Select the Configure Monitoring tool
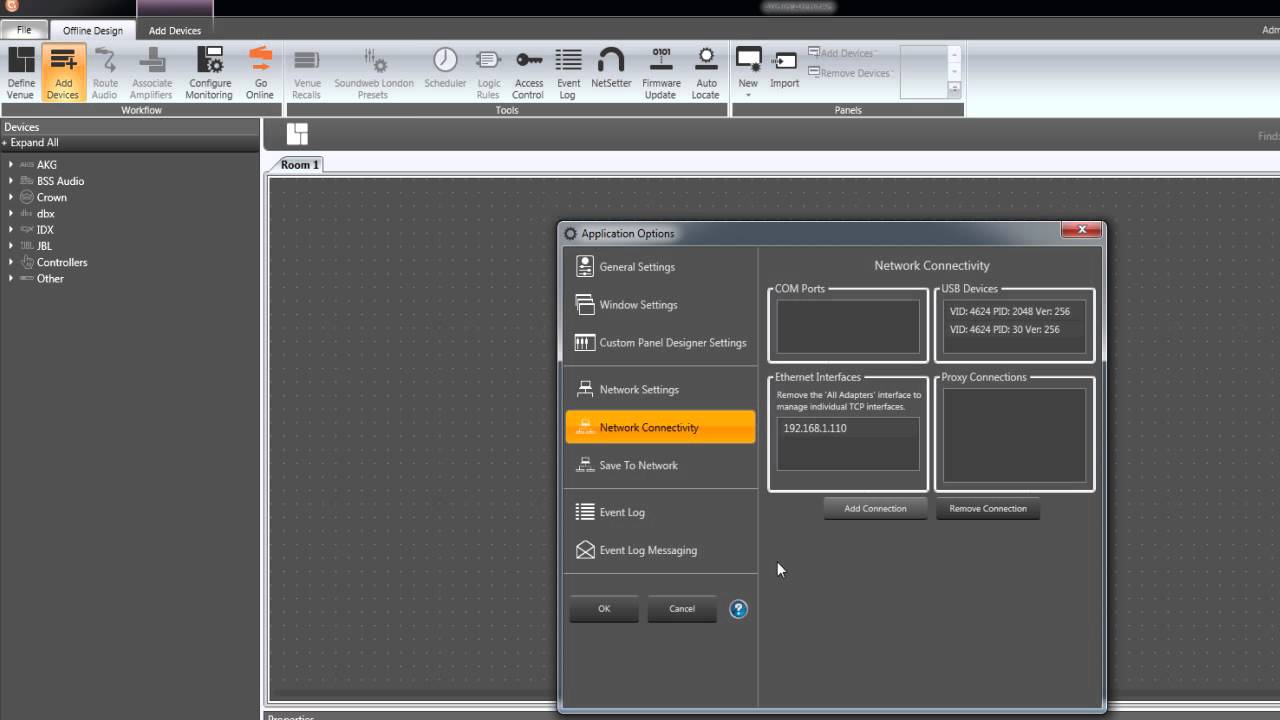 209,72
